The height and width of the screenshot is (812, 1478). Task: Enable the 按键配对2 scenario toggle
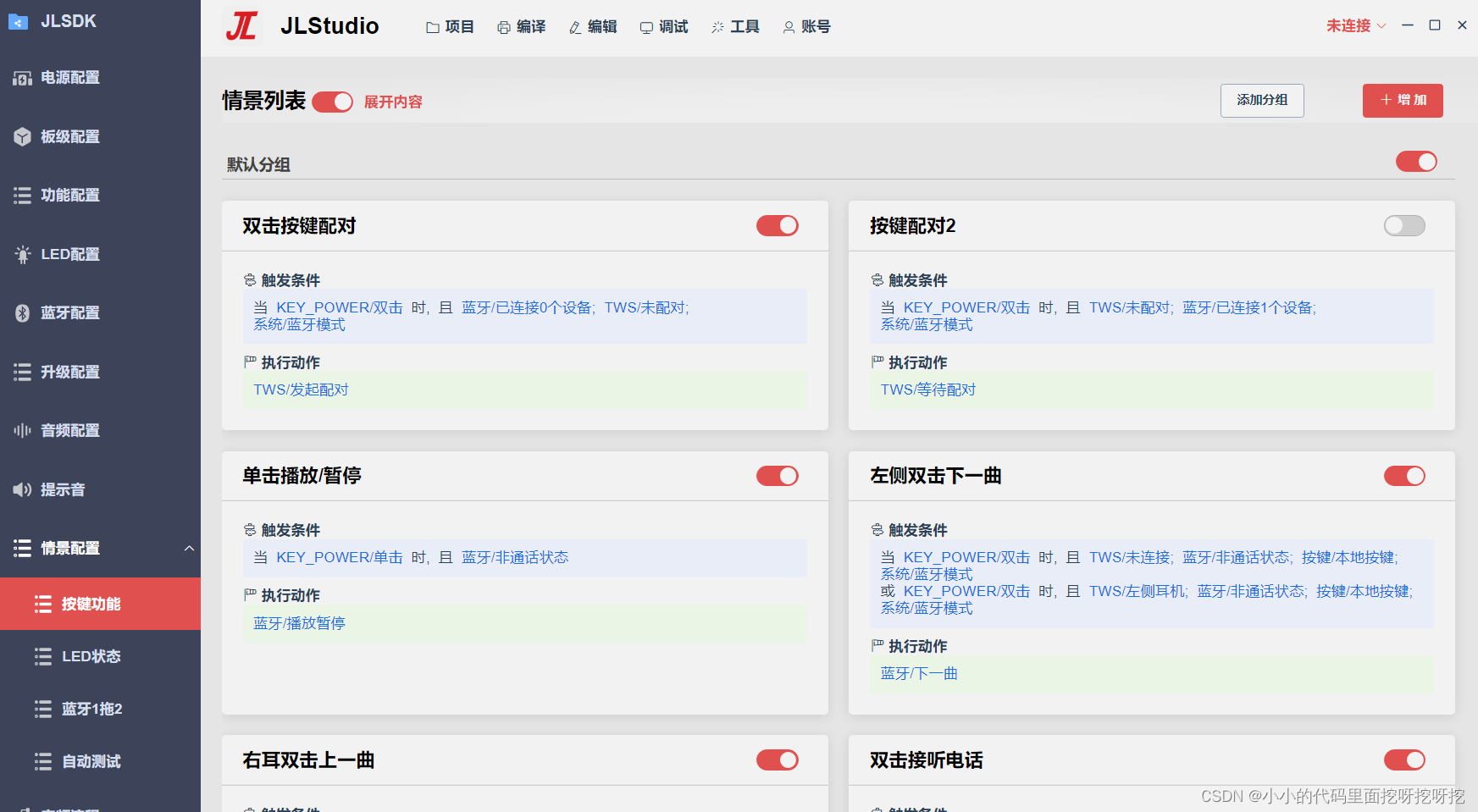click(x=1403, y=225)
